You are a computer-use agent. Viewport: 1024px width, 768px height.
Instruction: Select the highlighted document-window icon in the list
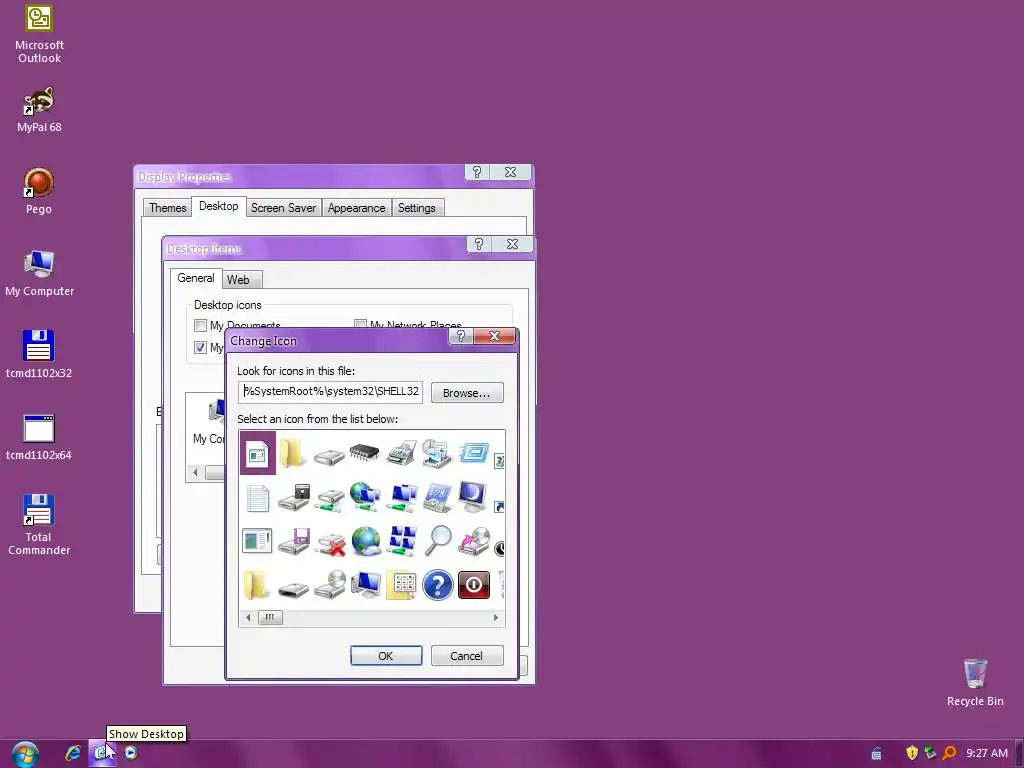coord(257,453)
